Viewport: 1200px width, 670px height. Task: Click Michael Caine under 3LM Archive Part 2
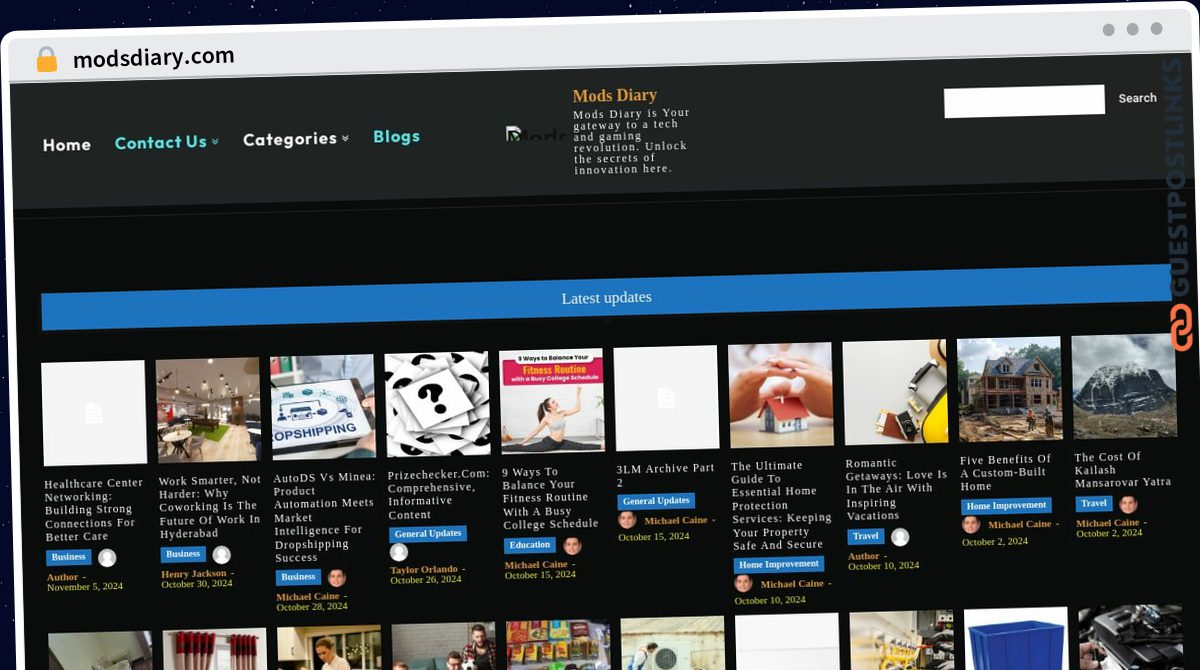tap(676, 521)
